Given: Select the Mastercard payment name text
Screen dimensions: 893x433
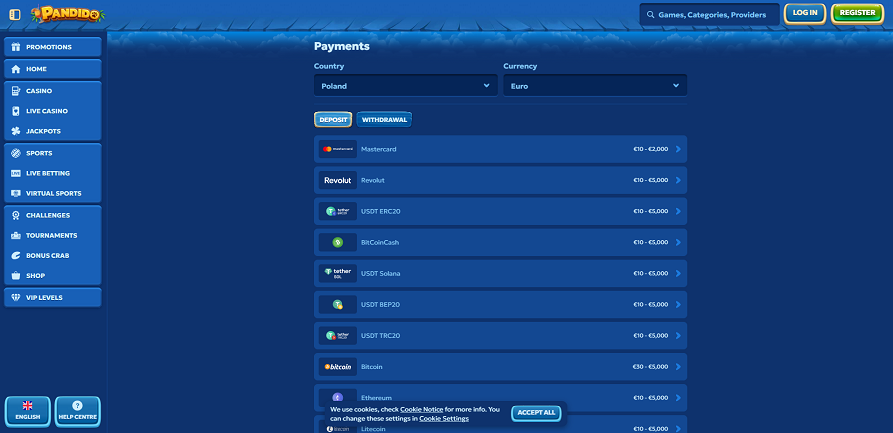Looking at the screenshot, I should [x=379, y=149].
